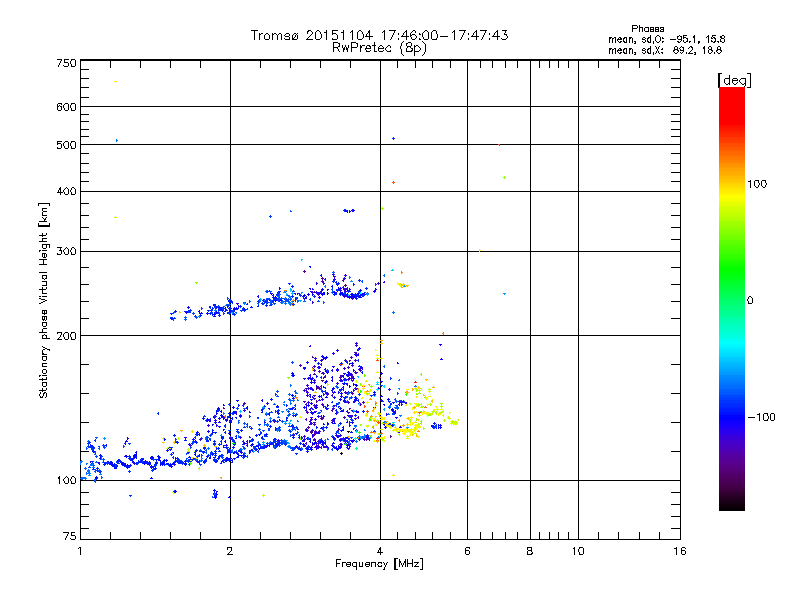Screen dimensions: 800x600
Task: Click the y-axis tick label '300'
Action: tap(66, 251)
